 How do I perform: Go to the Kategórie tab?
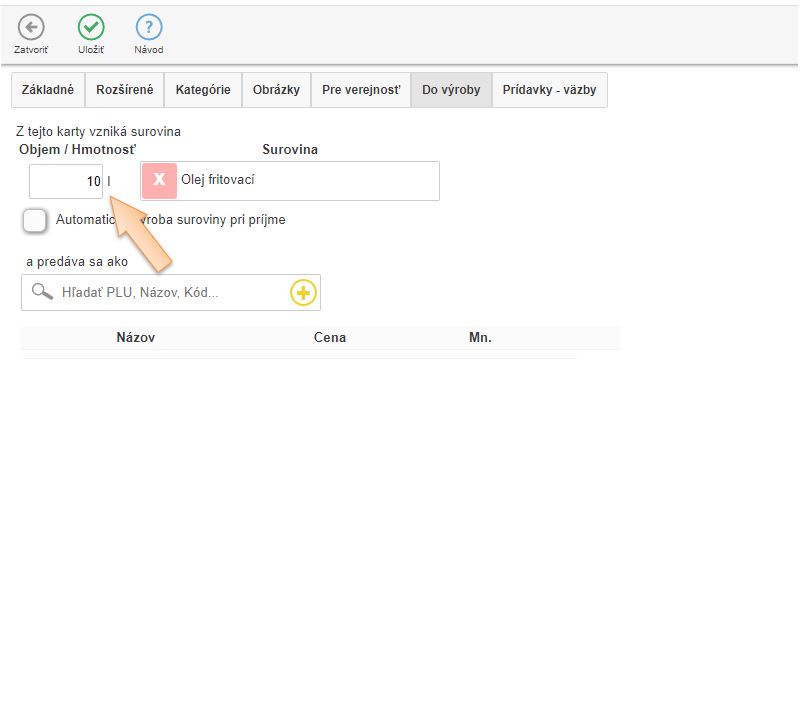(x=203, y=90)
